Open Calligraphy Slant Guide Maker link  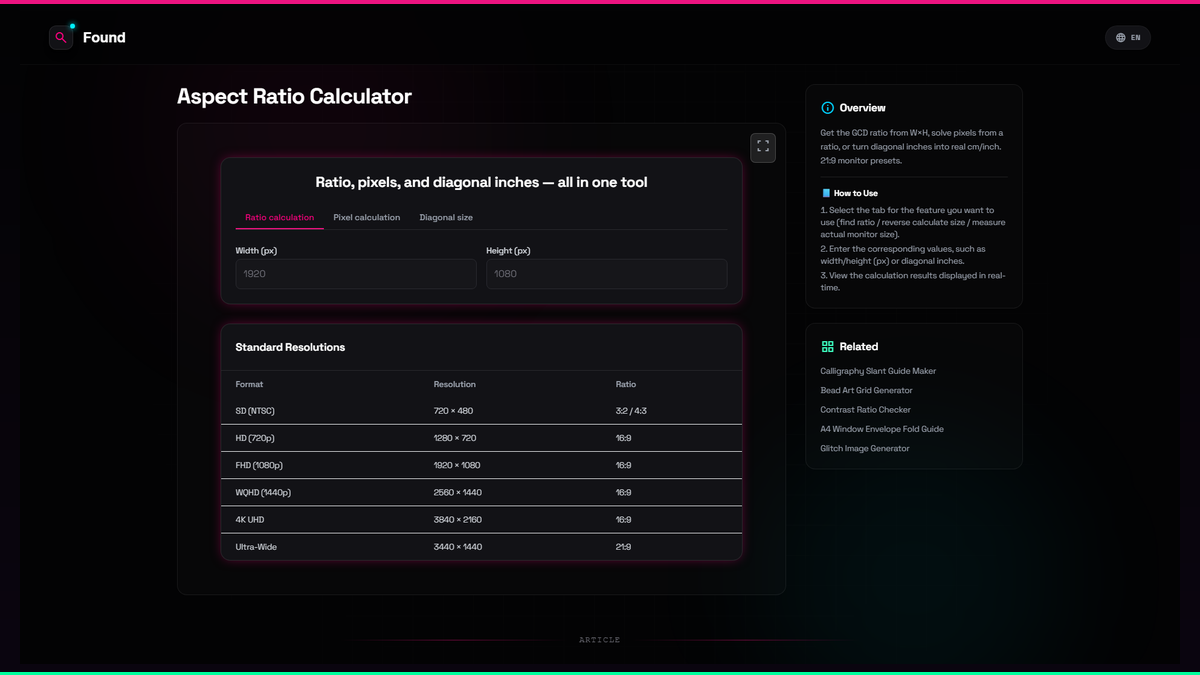tap(878, 371)
